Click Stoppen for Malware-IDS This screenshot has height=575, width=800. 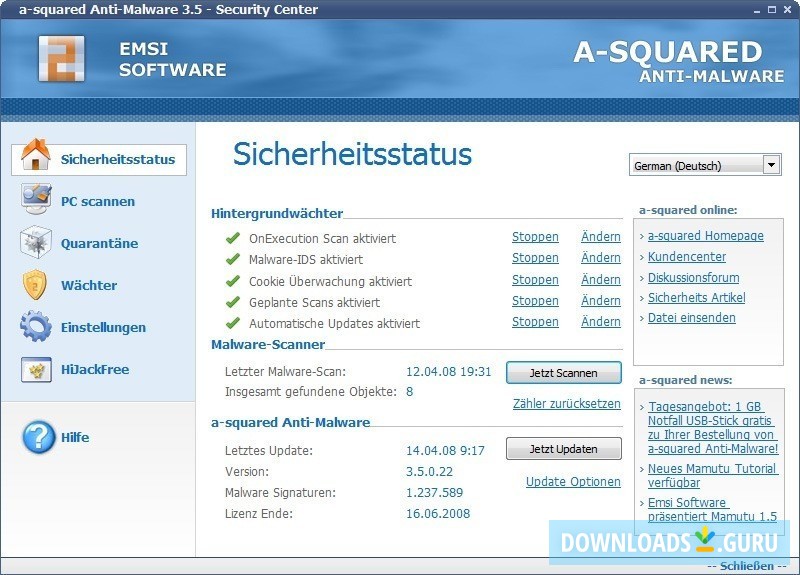click(535, 258)
